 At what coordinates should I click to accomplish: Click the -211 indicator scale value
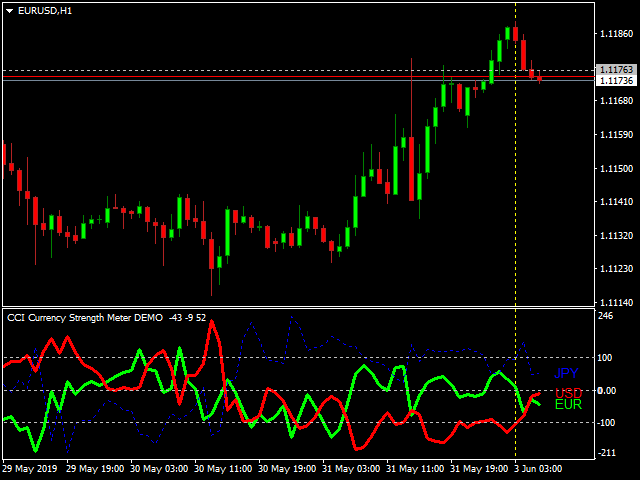[x=606, y=453]
